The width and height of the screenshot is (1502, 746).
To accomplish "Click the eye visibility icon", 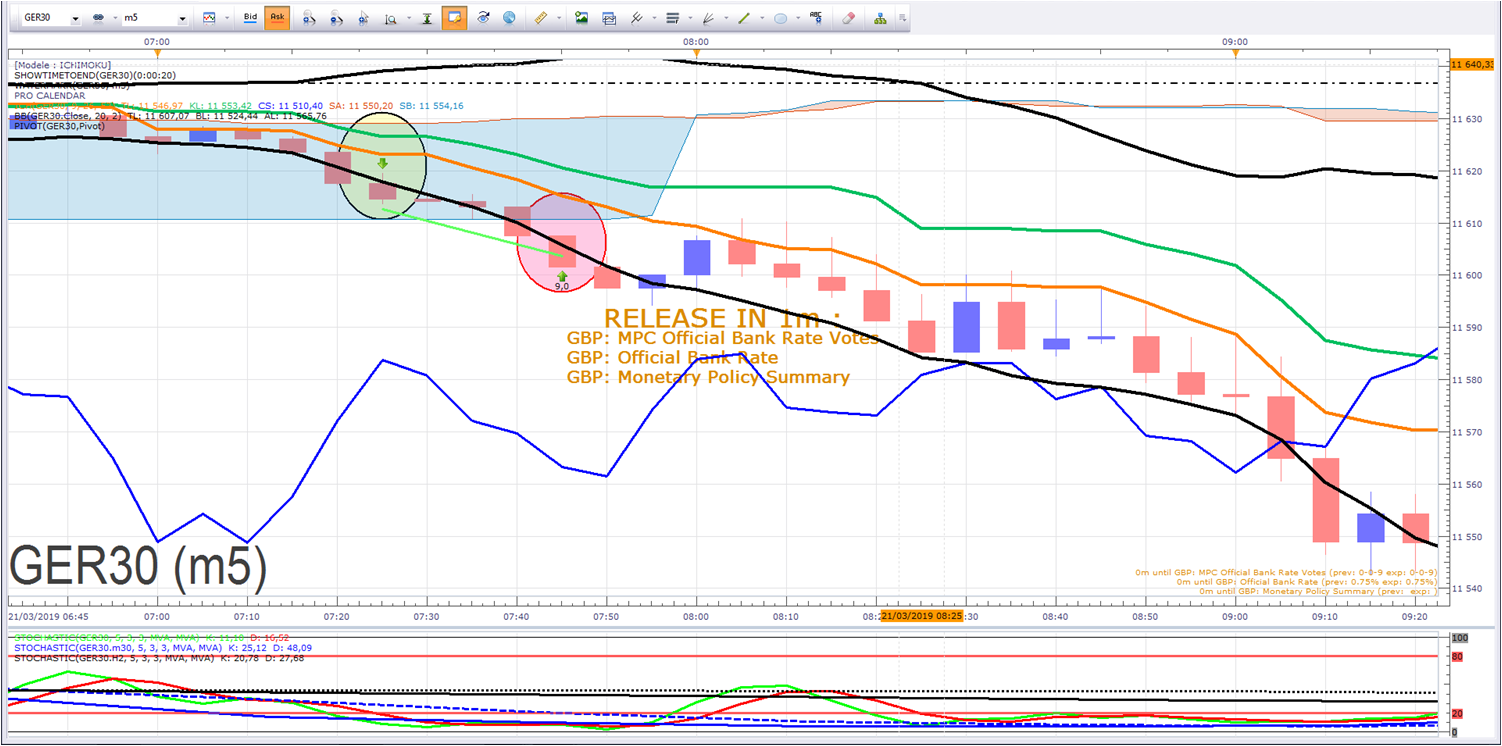I will (484, 18).
